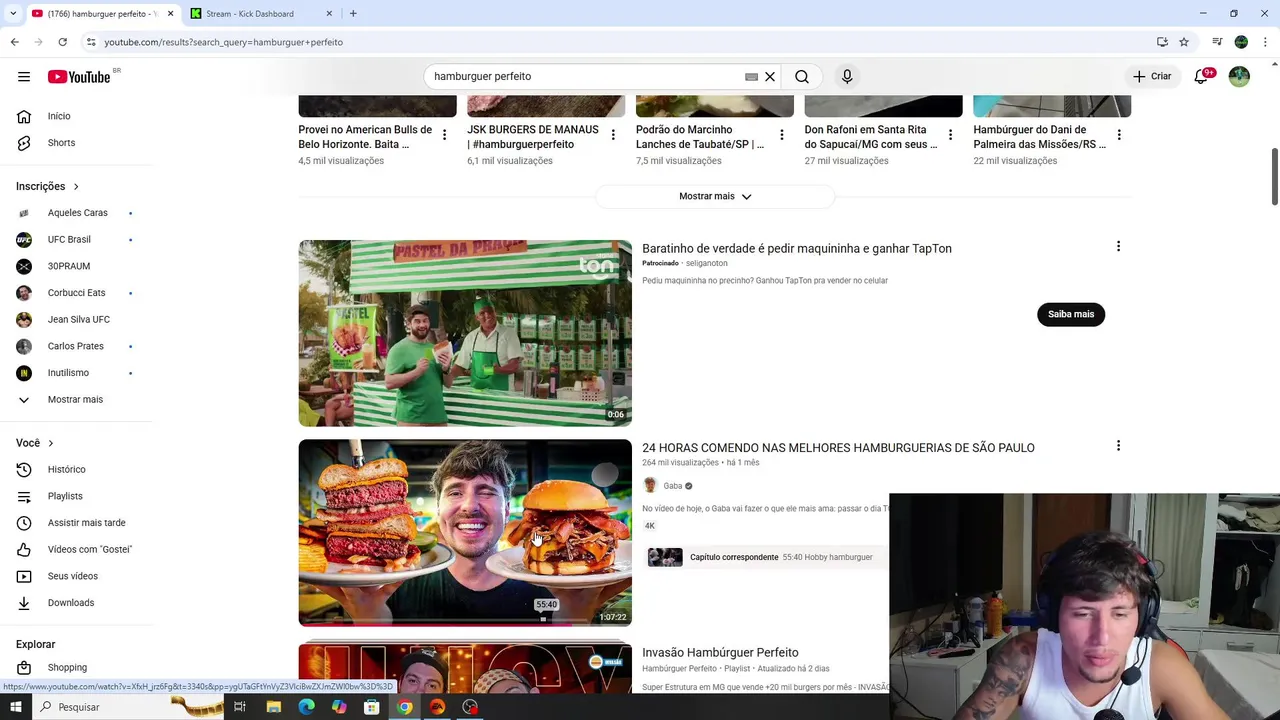The width and height of the screenshot is (1280, 720).
Task: Open the Aqueles Caras channel
Action: 78,213
